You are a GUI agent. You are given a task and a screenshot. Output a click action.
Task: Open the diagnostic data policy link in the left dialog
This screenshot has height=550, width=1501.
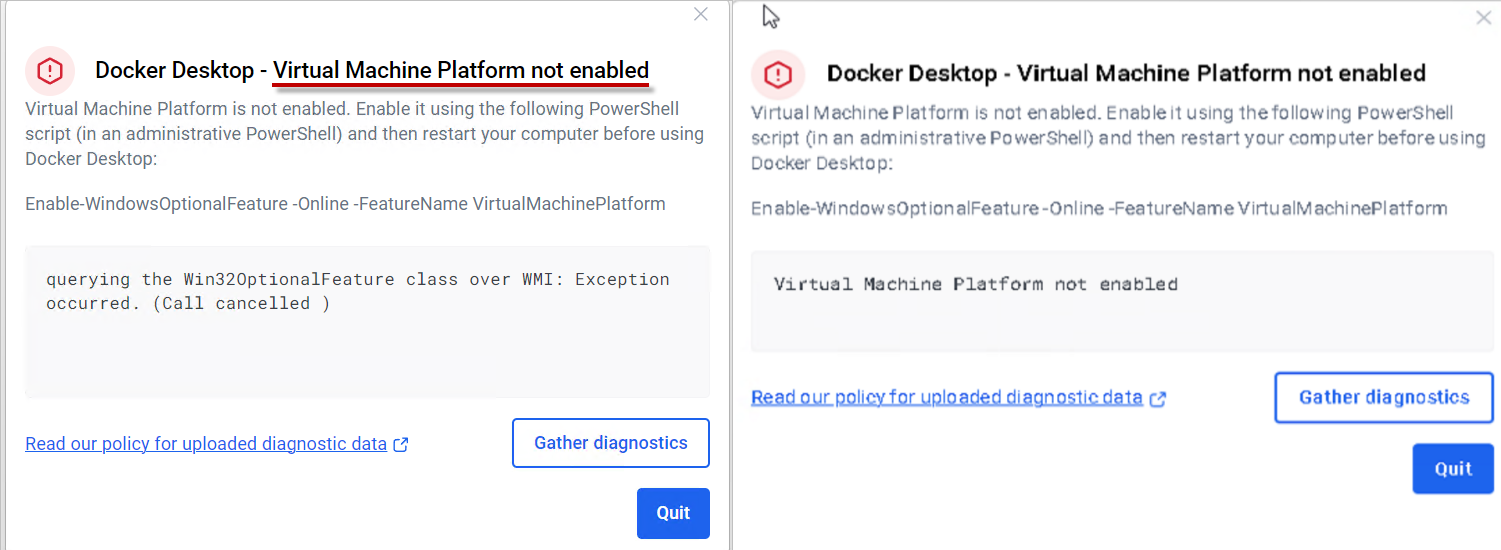coord(206,444)
